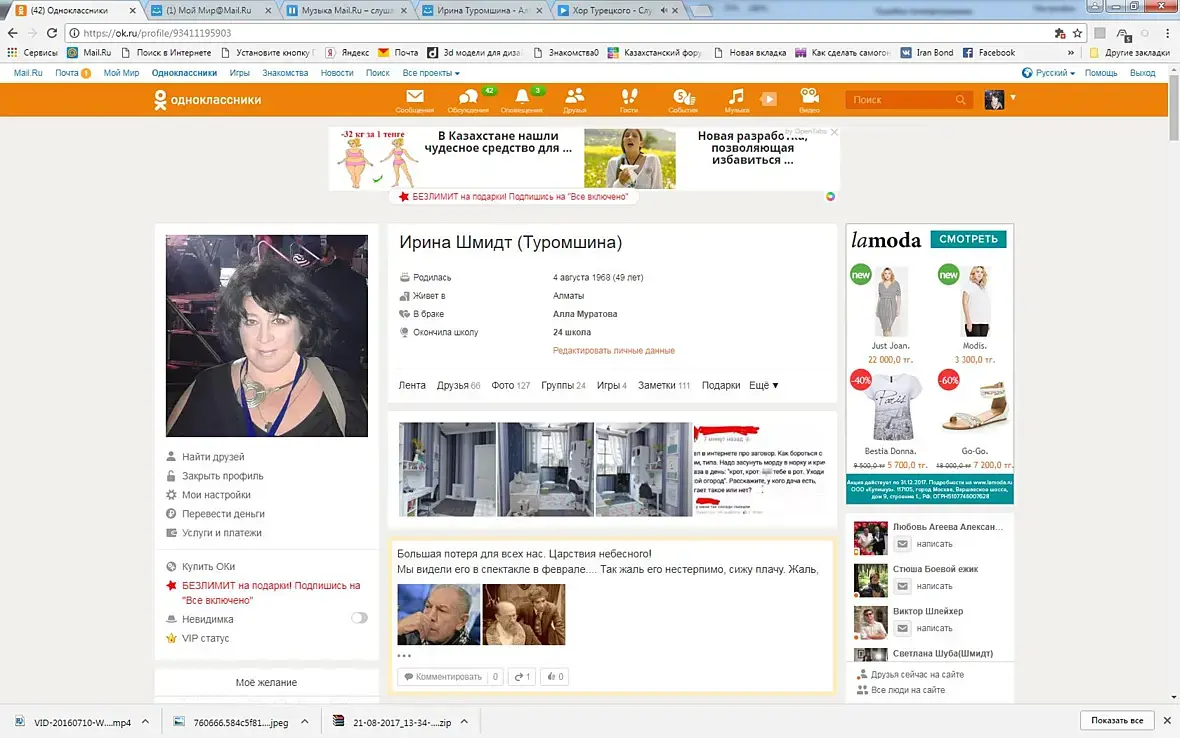Viewport: 1180px width, 738px height.
Task: Click написать for Любовь Агеева
Action: [933, 544]
